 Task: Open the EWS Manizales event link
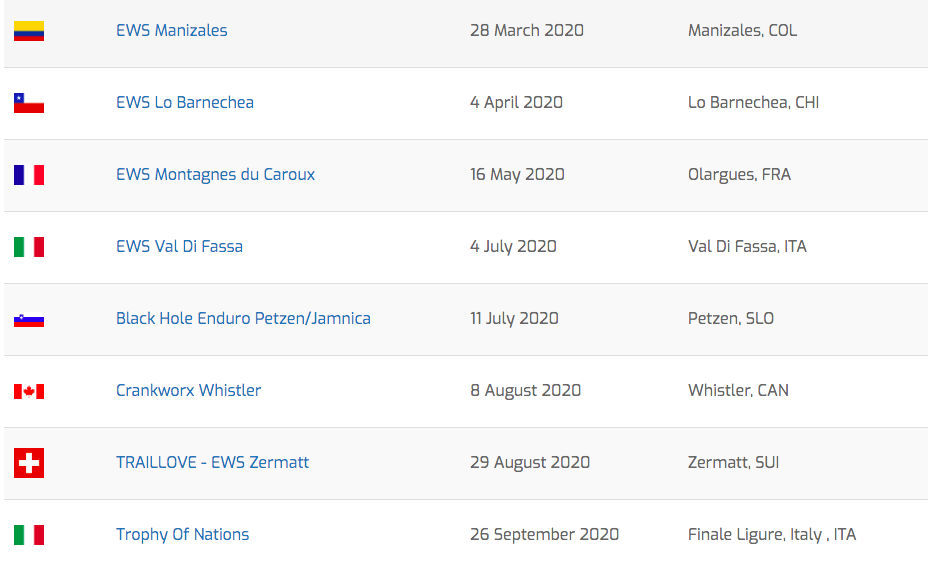coord(172,30)
